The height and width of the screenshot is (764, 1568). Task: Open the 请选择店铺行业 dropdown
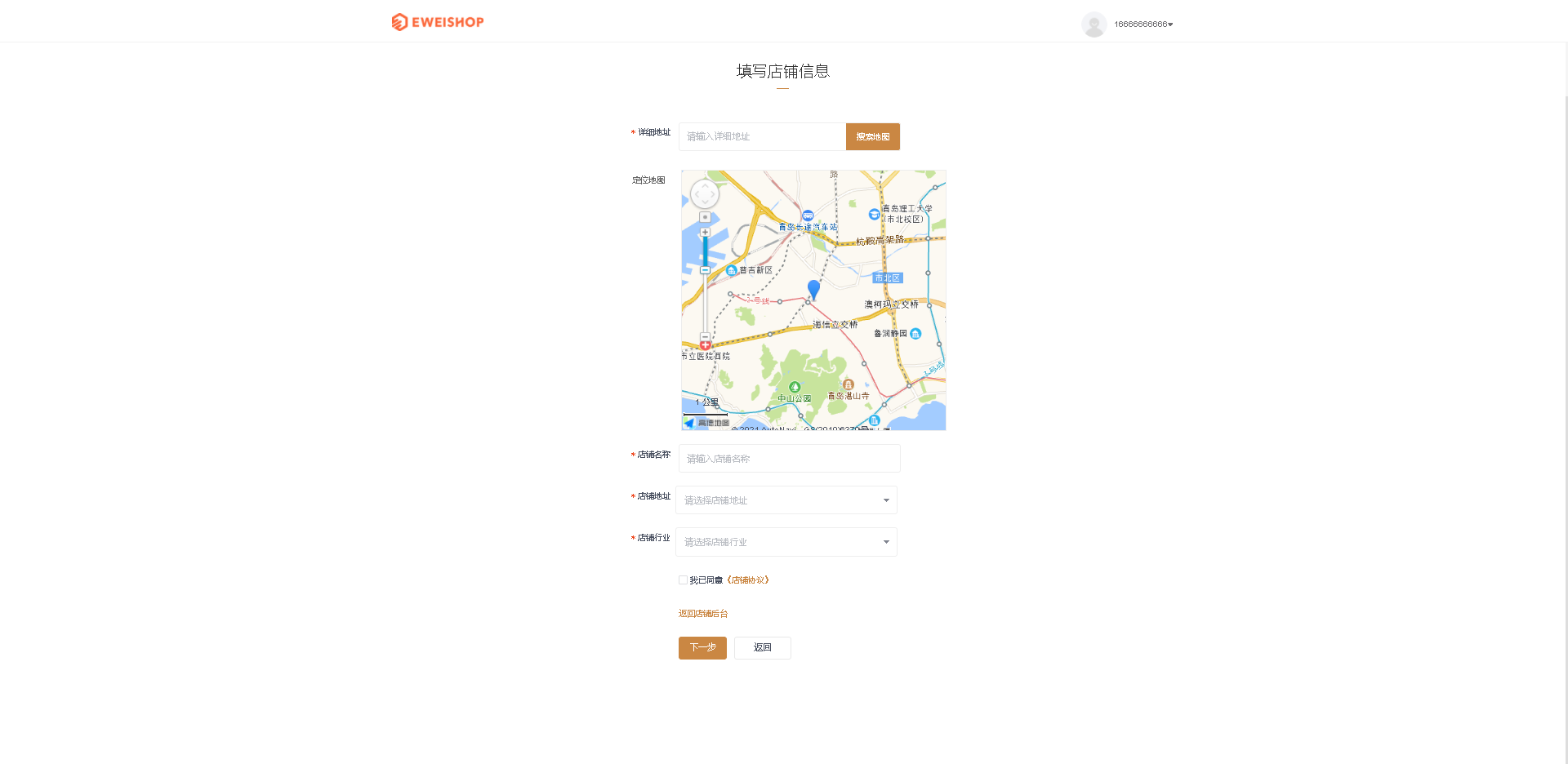pos(786,542)
